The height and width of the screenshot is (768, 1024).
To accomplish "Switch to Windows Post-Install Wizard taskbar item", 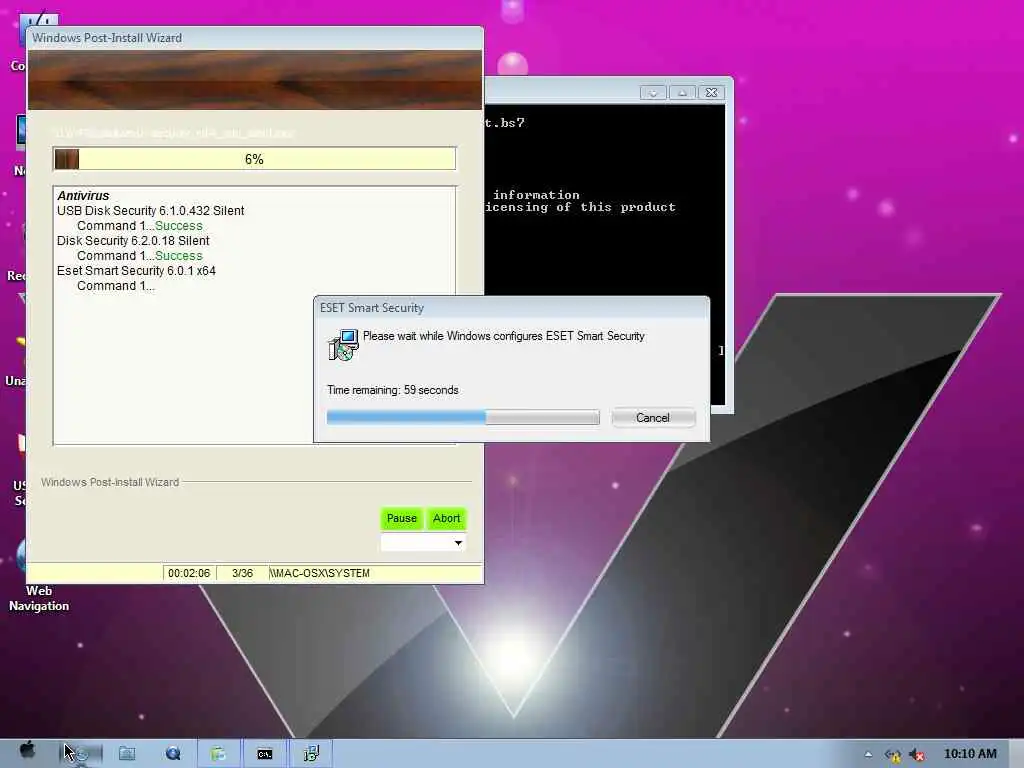I will click(218, 754).
